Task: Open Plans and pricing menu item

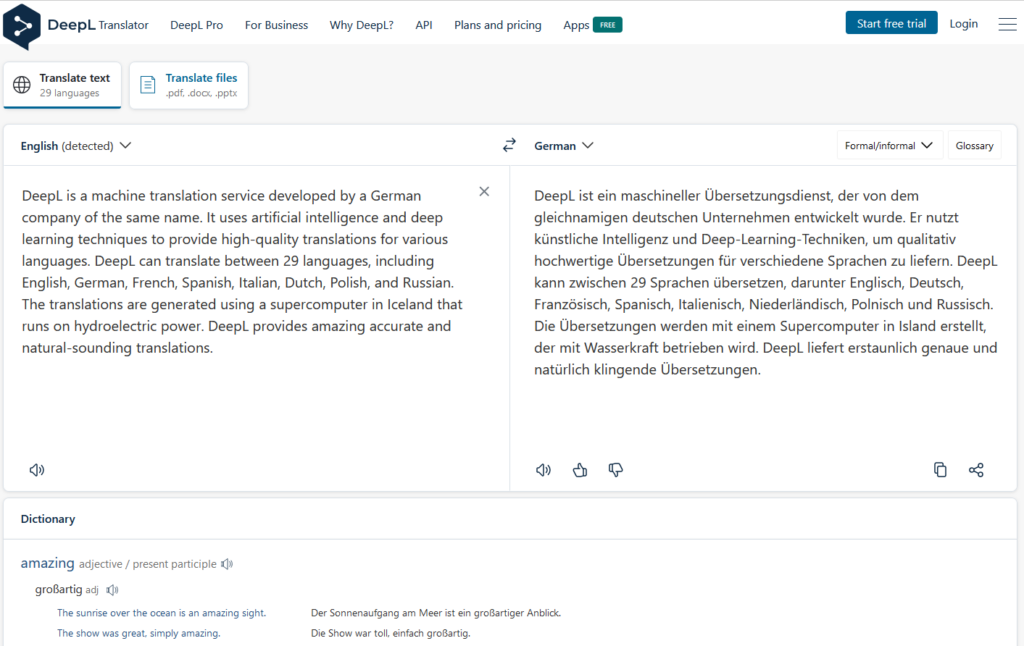Action: (498, 25)
